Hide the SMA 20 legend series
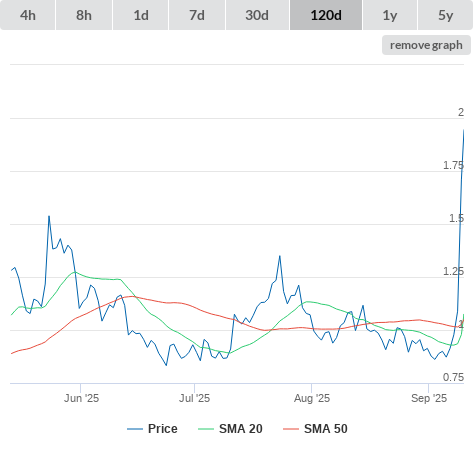Image resolution: width=474 pixels, height=455 pixels. pyautogui.click(x=241, y=429)
